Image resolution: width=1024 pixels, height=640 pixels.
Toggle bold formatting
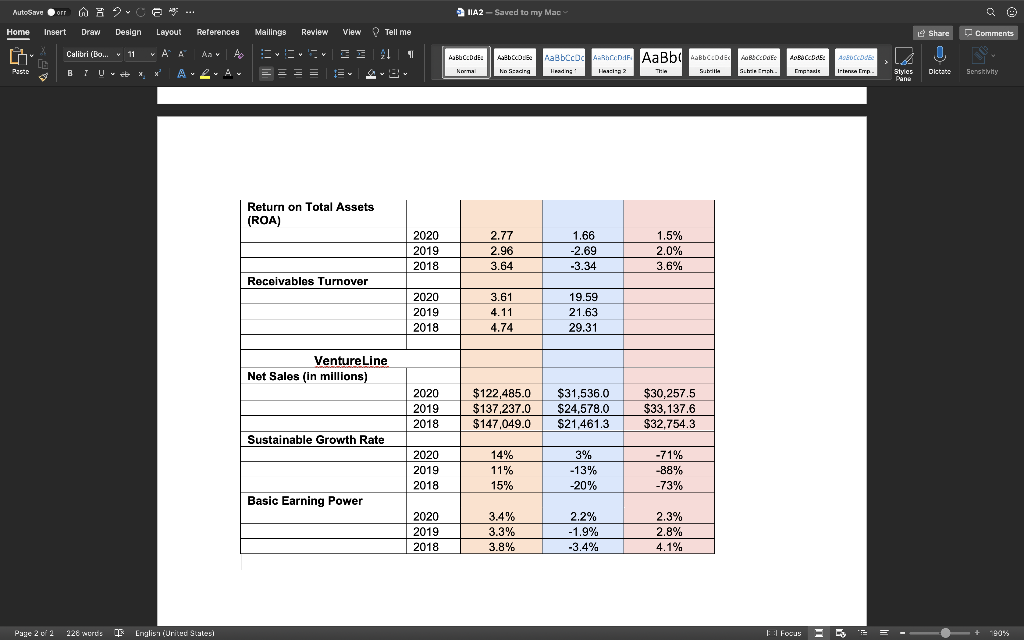coord(70,74)
